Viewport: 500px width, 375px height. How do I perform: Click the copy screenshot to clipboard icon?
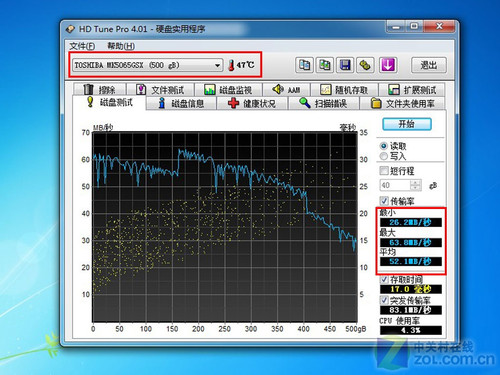[x=325, y=65]
